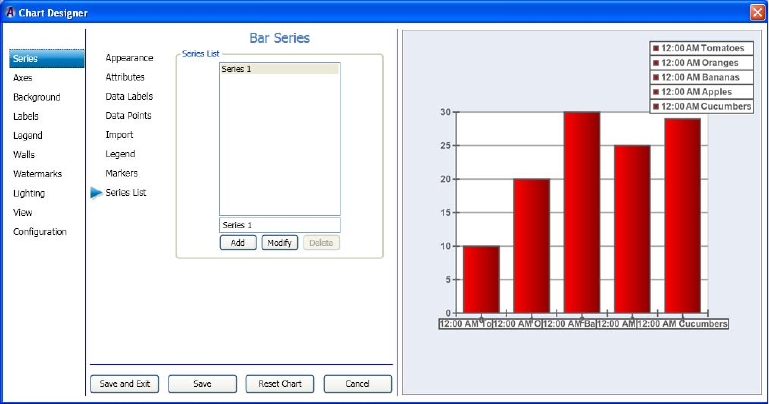Go to the Labels category
The width and height of the screenshot is (769, 404).
(x=26, y=116)
